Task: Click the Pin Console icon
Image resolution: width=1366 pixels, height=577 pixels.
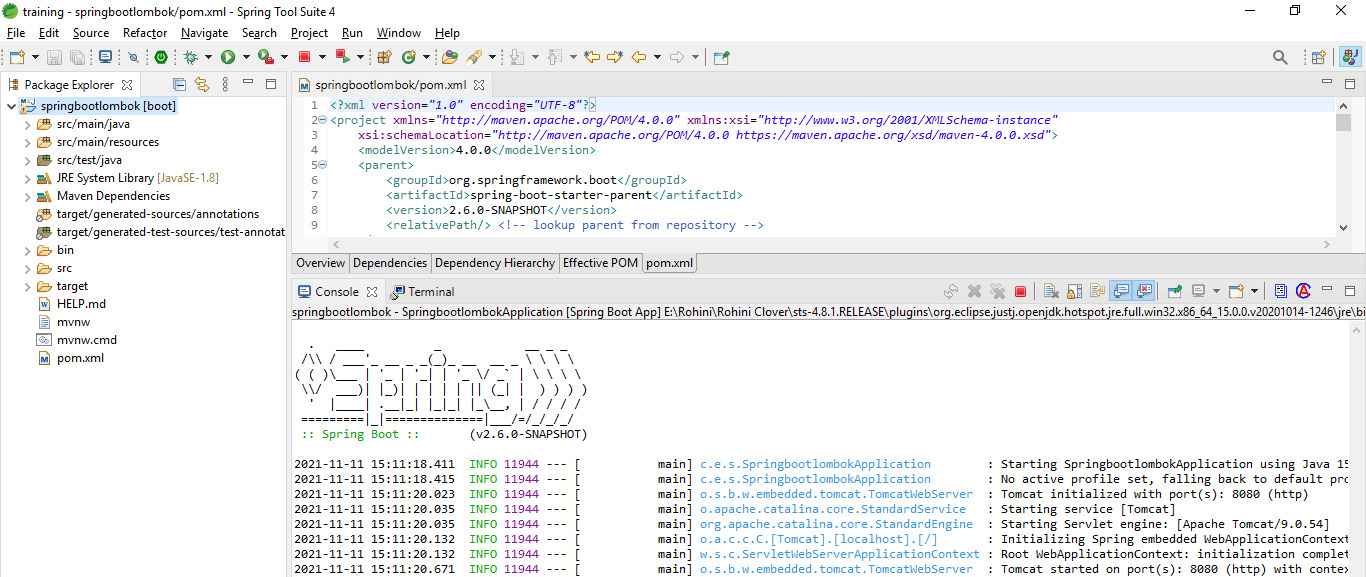Action: point(1175,292)
